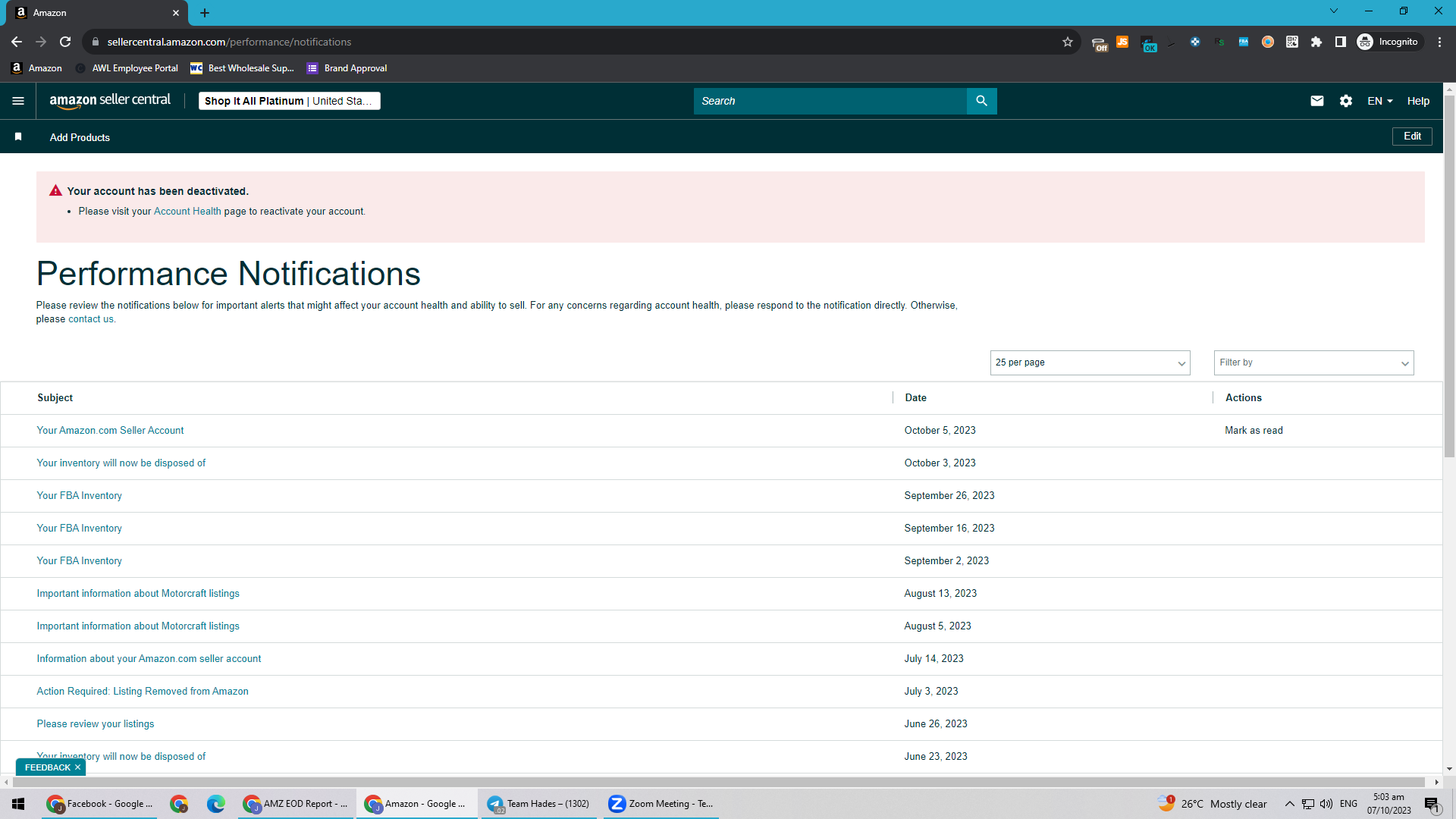This screenshot has width=1456, height=819.
Task: Open the Best Wholesale Sup... bookmark
Action: (x=242, y=68)
